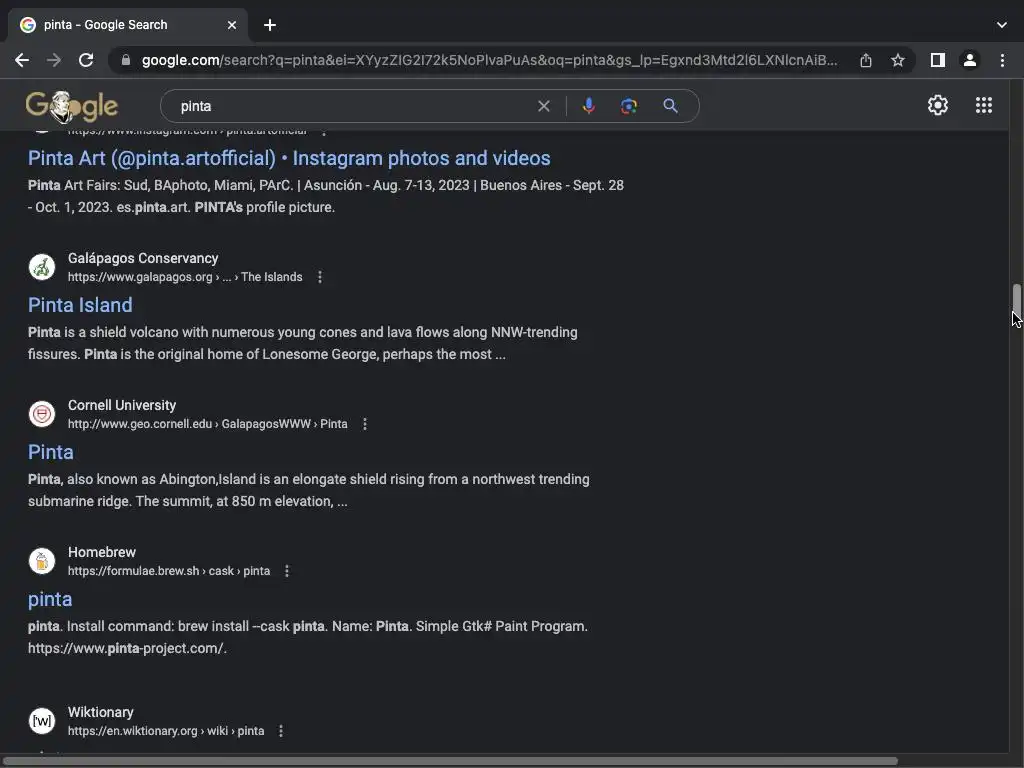View site information lock icon
The image size is (1024, 768).
[126, 60]
